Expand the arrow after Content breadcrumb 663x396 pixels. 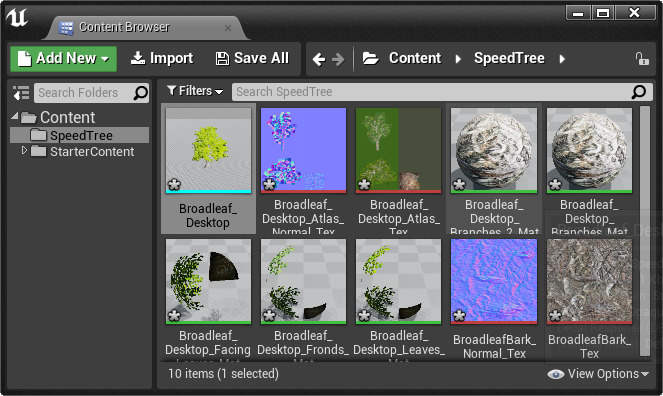pyautogui.click(x=458, y=59)
